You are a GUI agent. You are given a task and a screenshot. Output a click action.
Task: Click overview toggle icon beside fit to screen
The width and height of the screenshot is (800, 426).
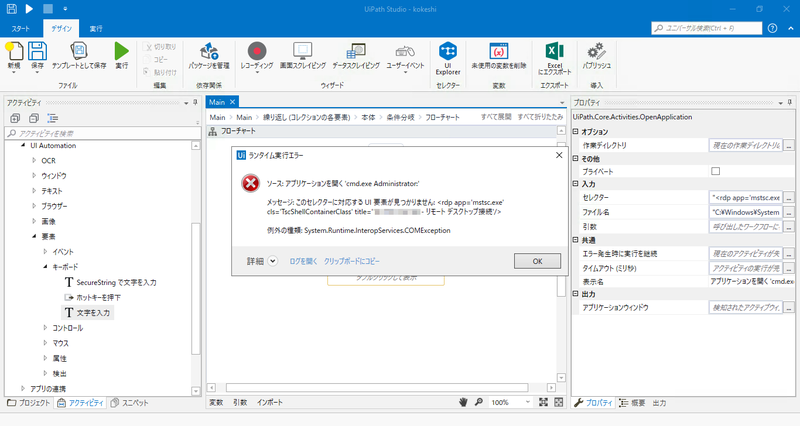click(559, 402)
